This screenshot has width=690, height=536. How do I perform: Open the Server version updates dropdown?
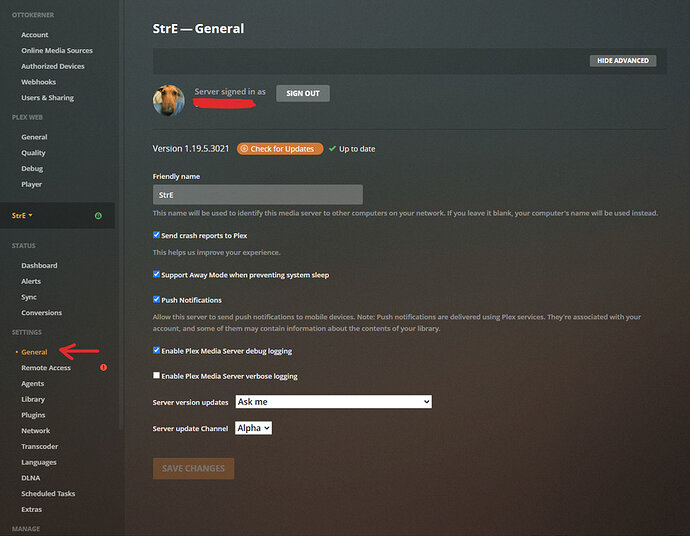(334, 402)
